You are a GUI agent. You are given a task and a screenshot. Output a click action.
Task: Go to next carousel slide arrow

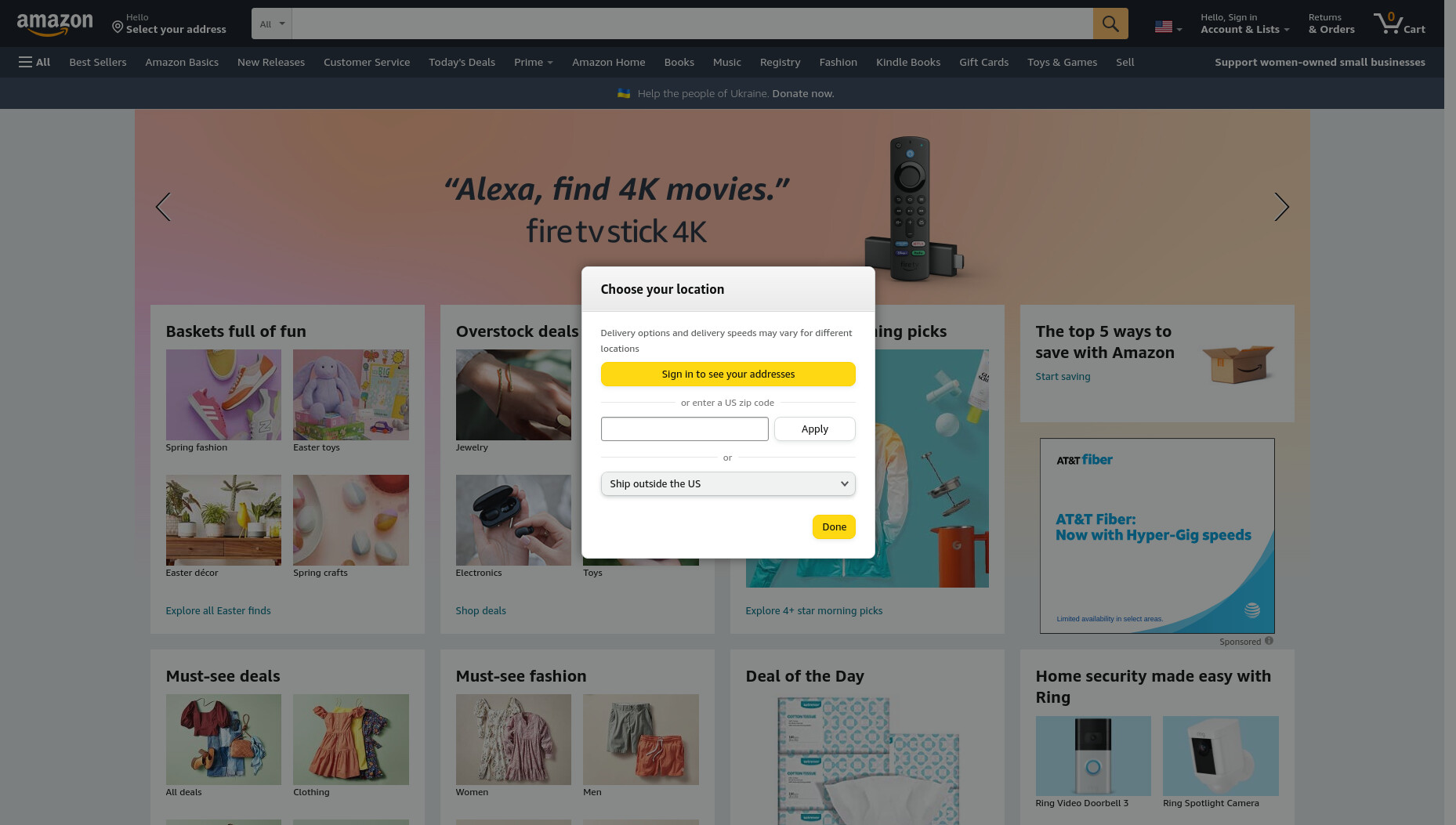[x=1281, y=207]
